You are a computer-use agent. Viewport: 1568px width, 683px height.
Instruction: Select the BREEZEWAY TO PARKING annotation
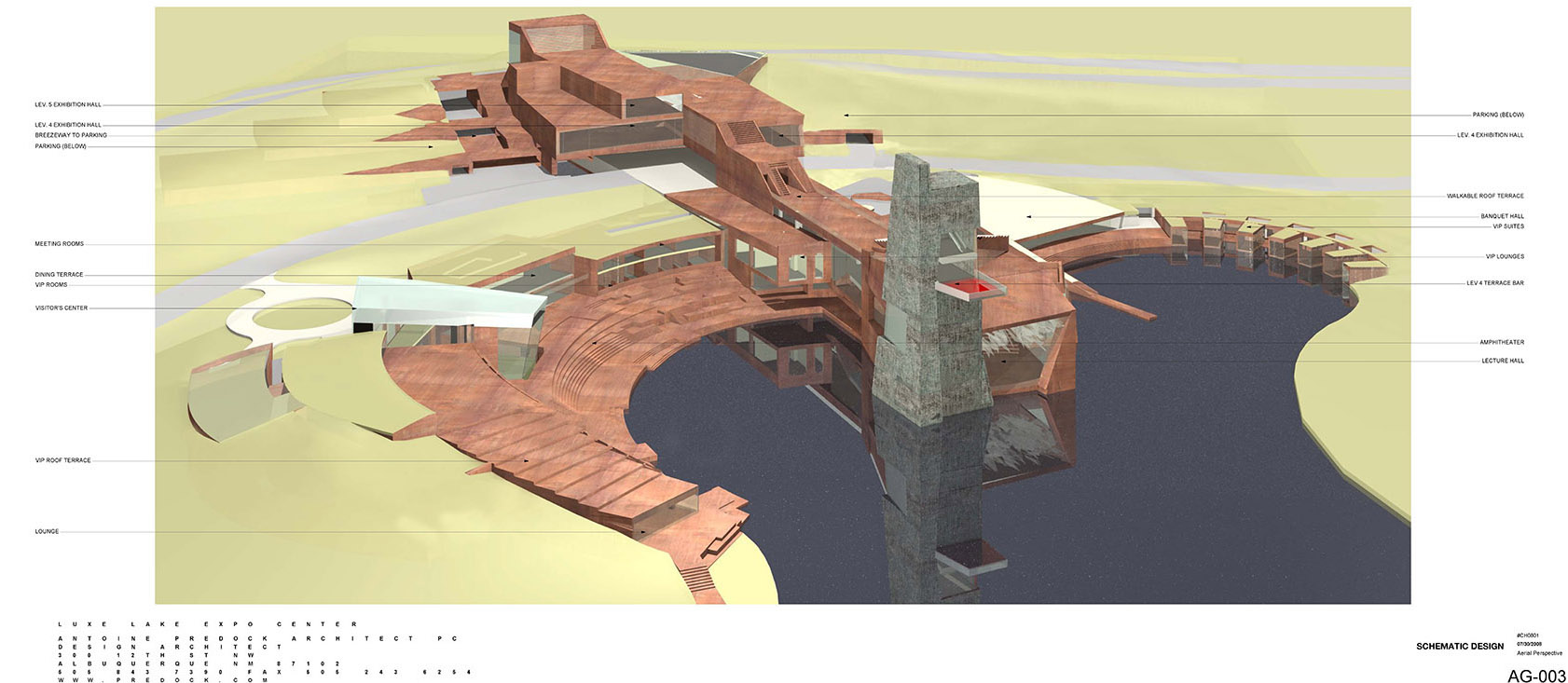(71, 135)
